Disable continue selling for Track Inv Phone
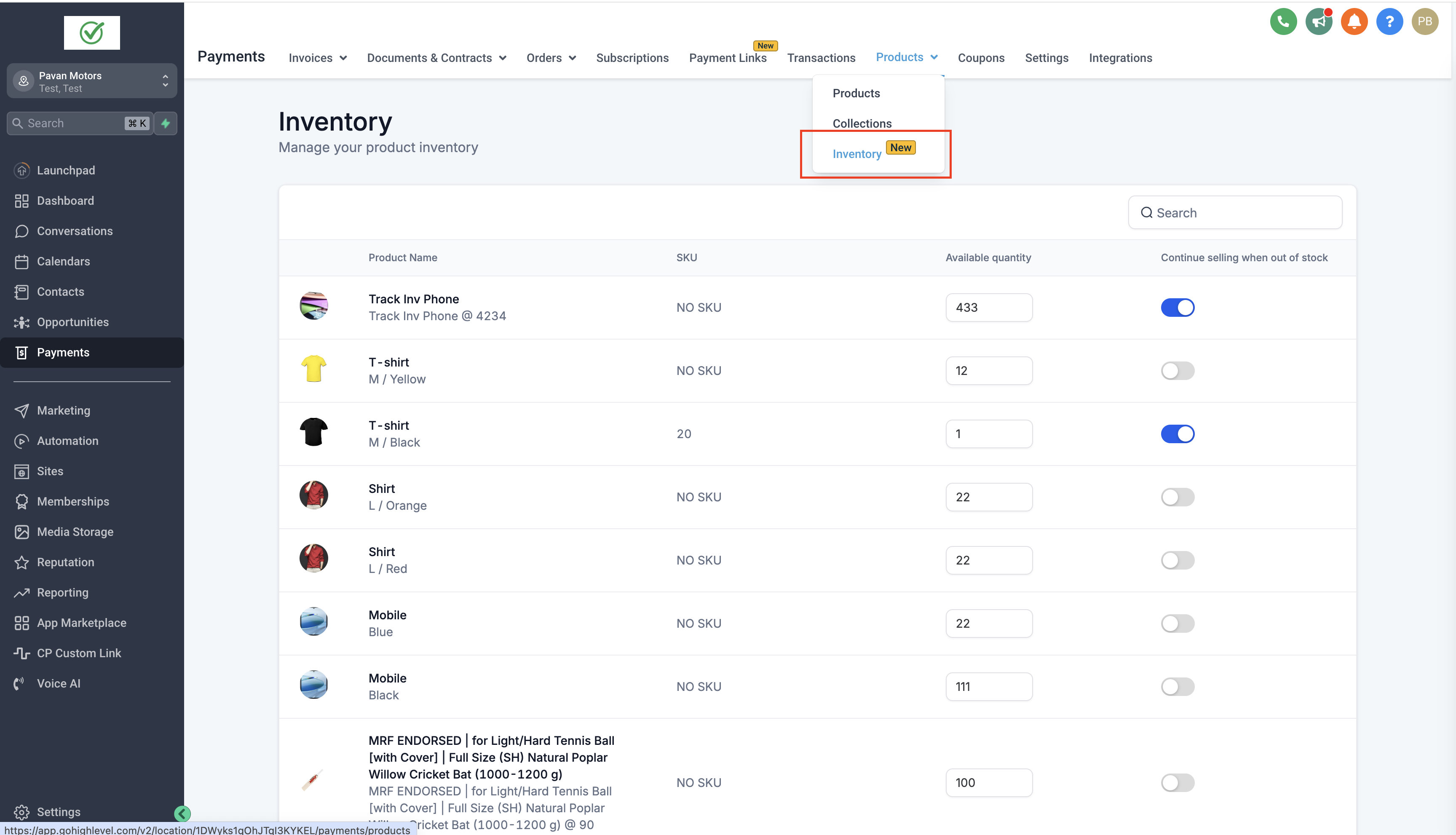Screen dimensions: 1456x835 pyautogui.click(x=1177, y=308)
